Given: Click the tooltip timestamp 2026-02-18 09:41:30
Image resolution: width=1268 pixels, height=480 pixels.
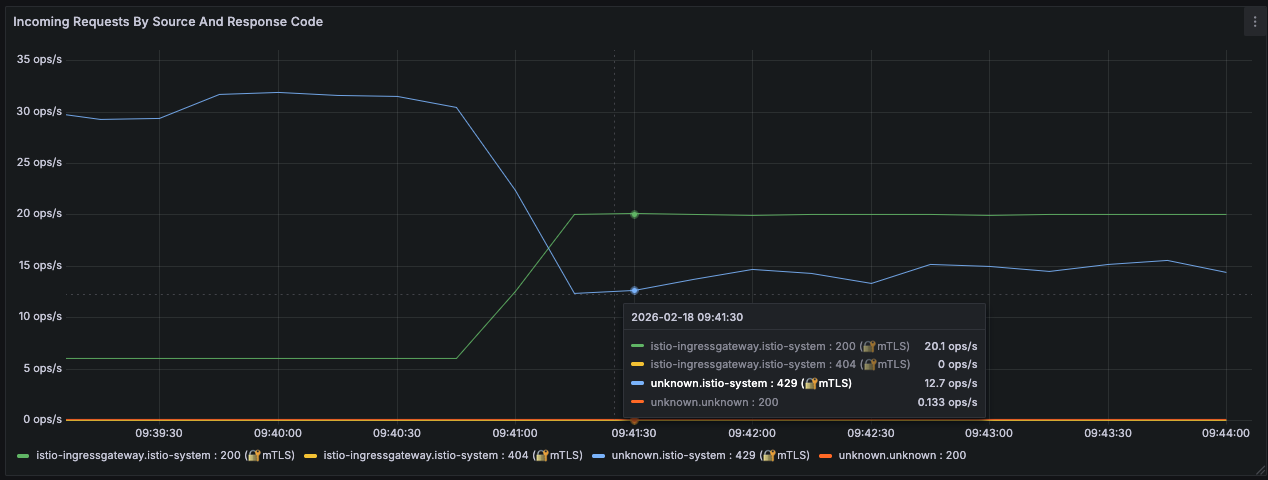Looking at the screenshot, I should click(x=687, y=317).
